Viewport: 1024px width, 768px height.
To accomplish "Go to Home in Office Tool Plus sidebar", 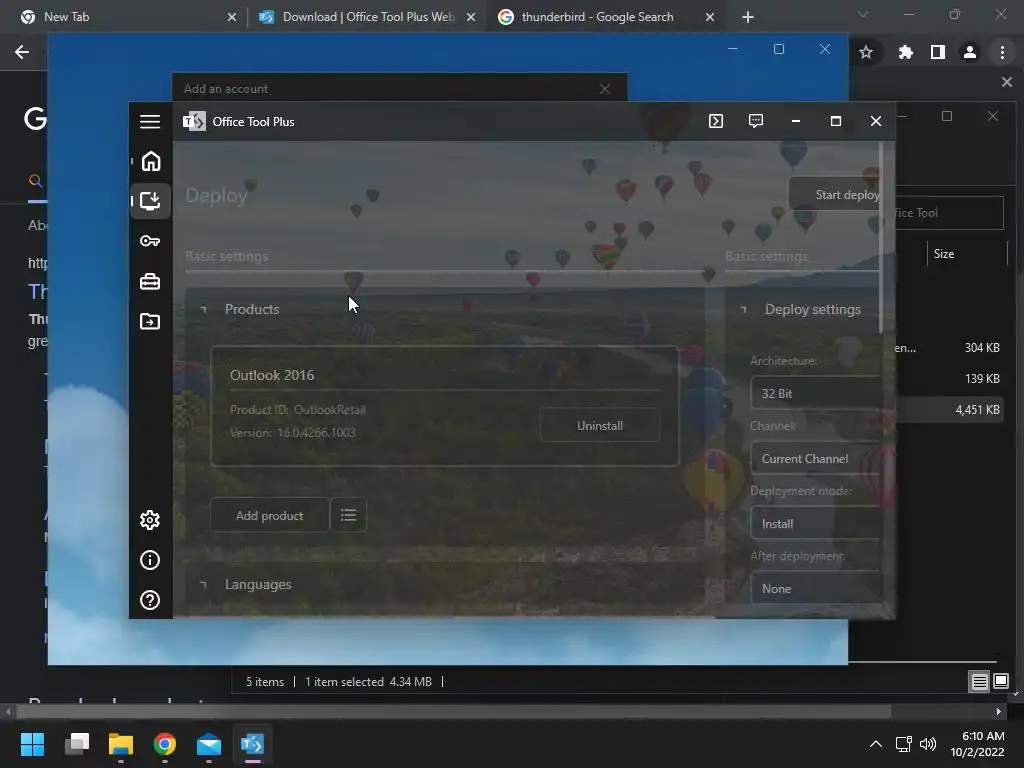I will (x=150, y=161).
